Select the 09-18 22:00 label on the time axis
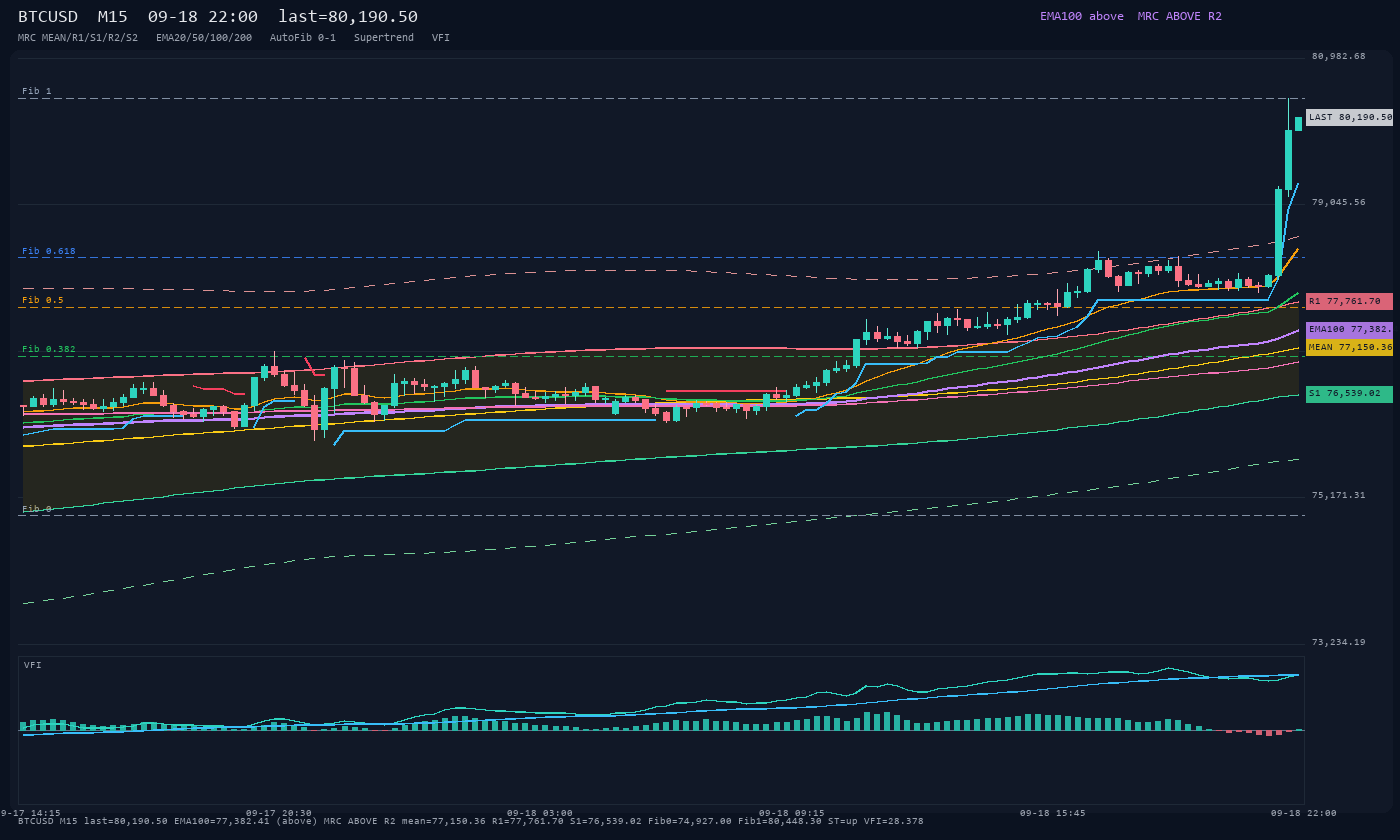This screenshot has width=1400, height=840. pyautogui.click(x=1304, y=813)
